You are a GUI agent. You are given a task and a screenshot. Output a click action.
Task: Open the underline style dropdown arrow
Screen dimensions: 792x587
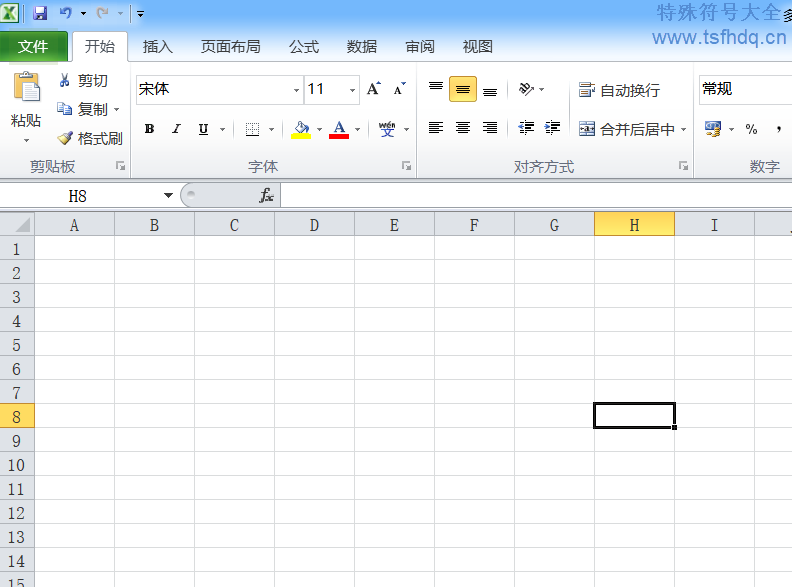(x=222, y=129)
